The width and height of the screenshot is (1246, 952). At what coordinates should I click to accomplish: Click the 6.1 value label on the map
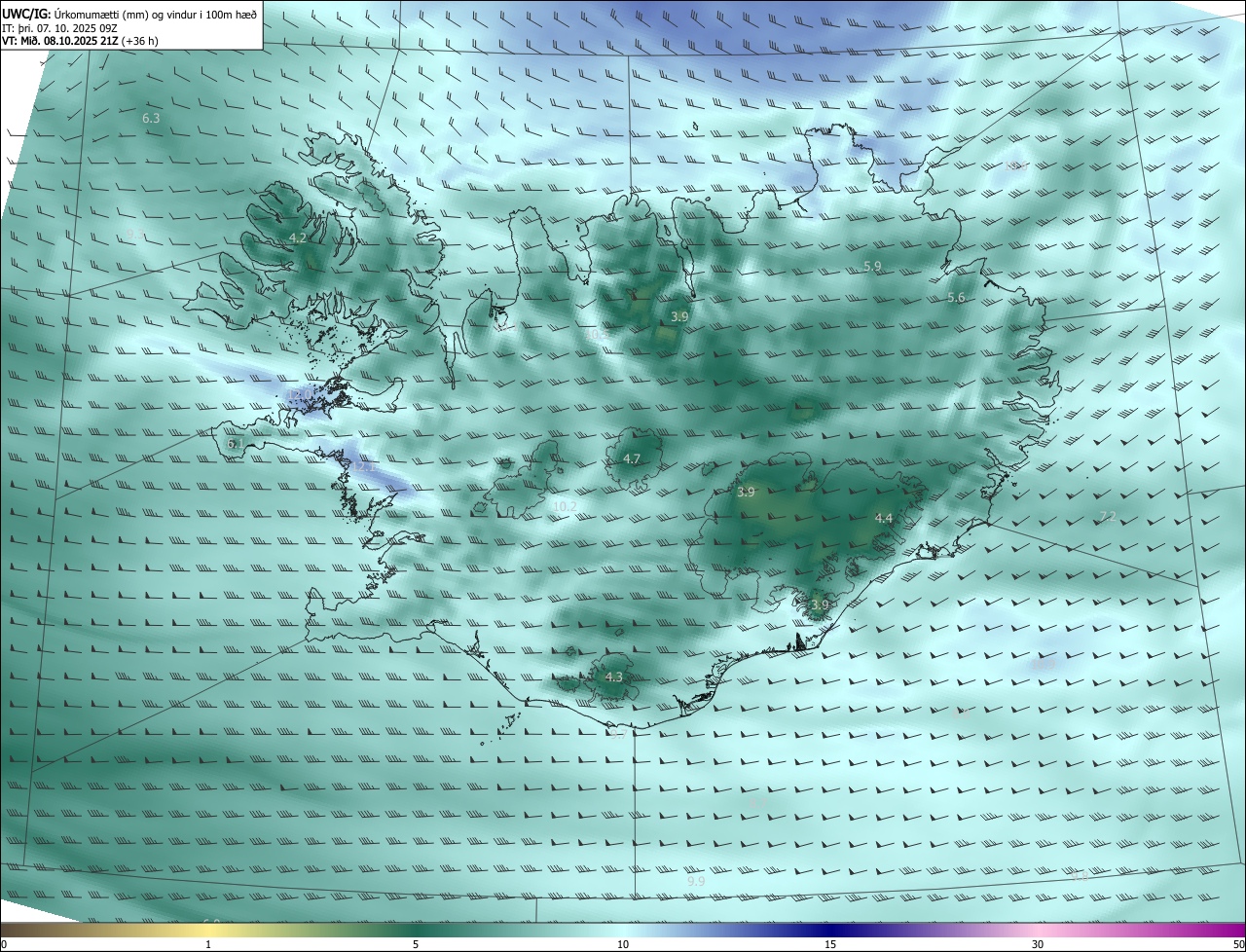(x=235, y=444)
